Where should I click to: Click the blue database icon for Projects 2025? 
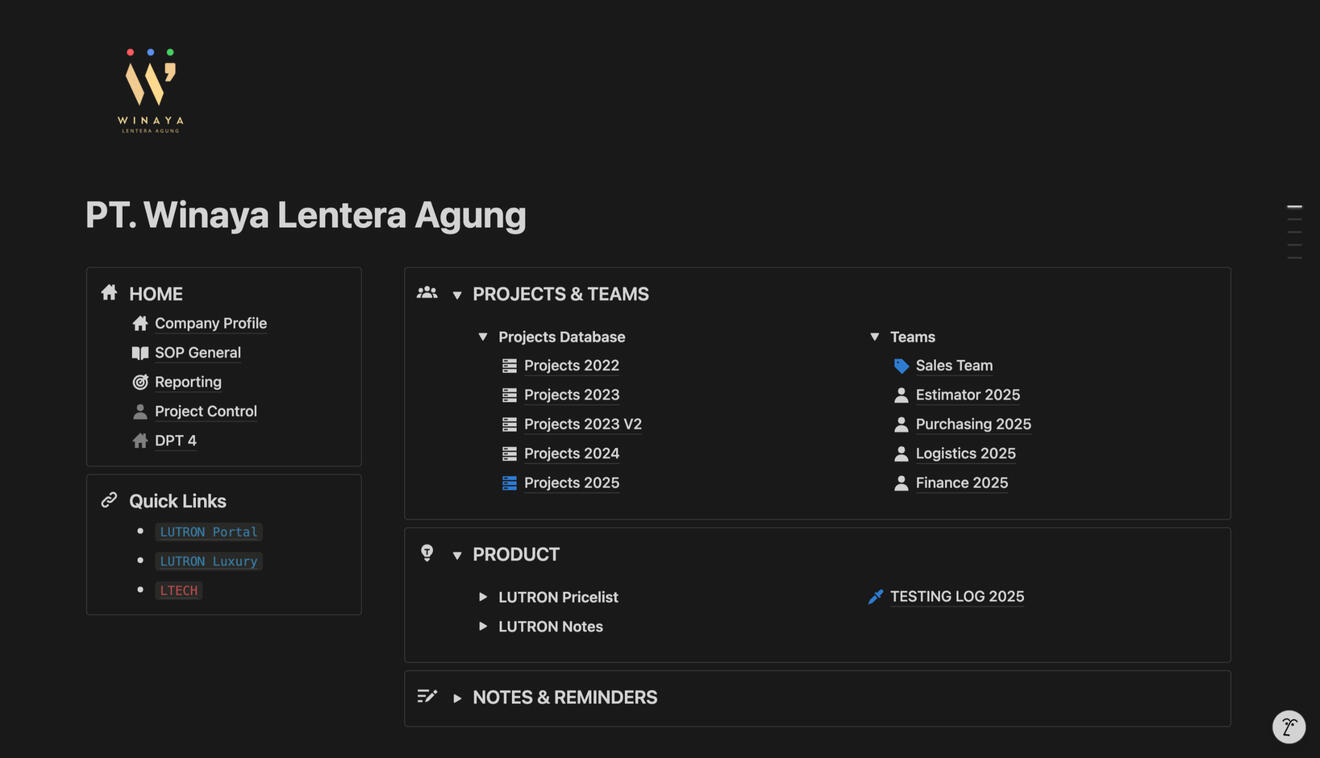click(x=509, y=483)
